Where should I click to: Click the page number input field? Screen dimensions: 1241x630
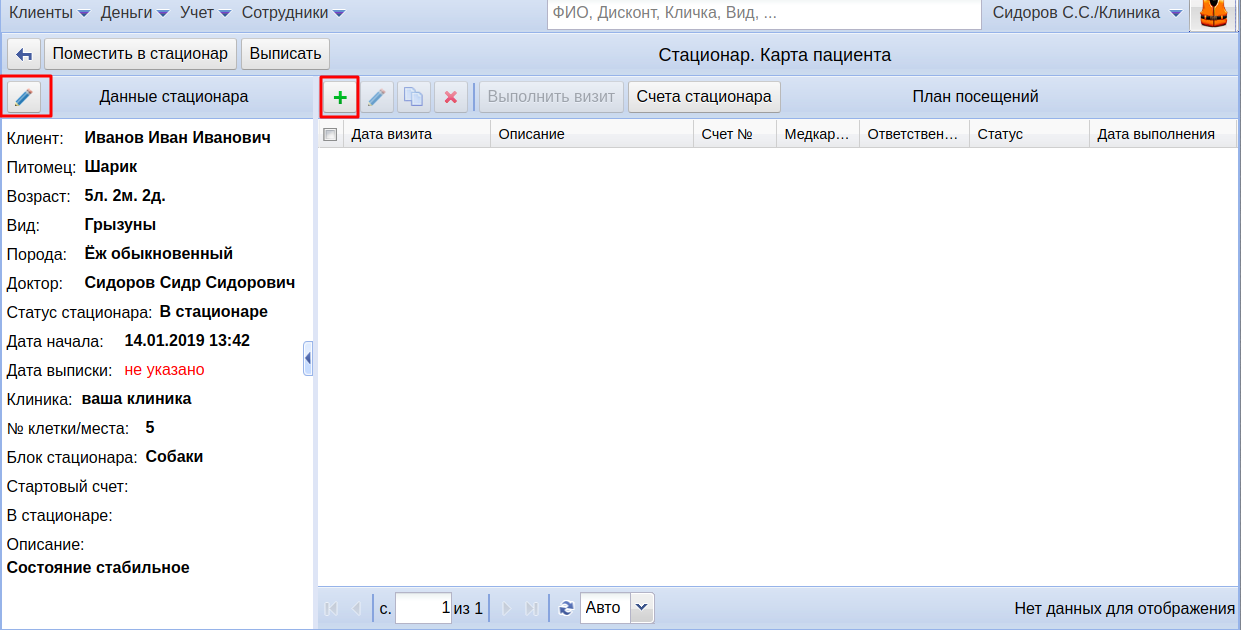click(424, 608)
